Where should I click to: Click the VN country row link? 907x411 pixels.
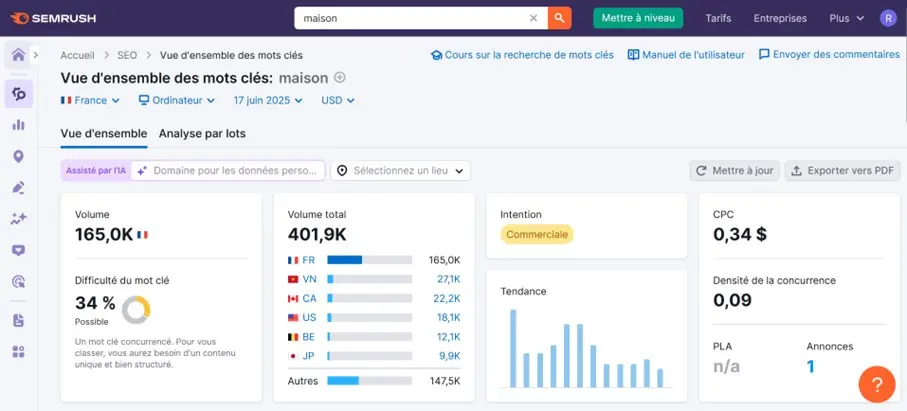309,279
